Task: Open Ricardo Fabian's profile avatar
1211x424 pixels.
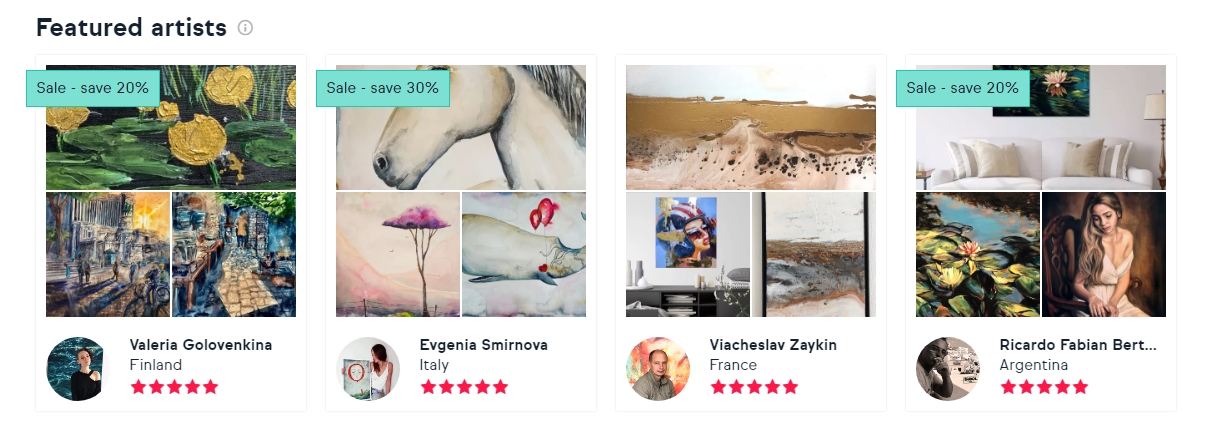Action: (x=948, y=368)
